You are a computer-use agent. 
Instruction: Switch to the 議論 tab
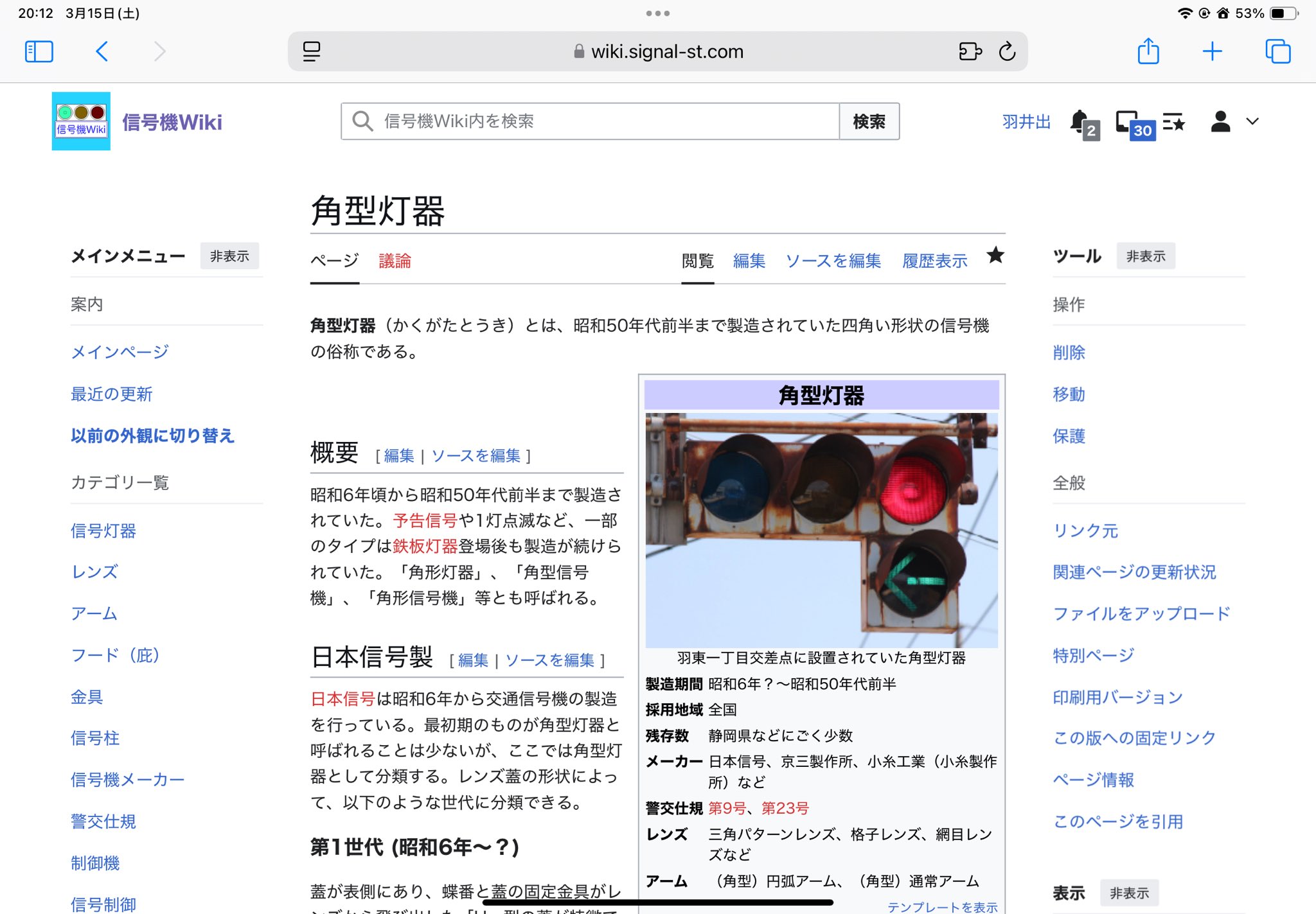click(x=395, y=261)
